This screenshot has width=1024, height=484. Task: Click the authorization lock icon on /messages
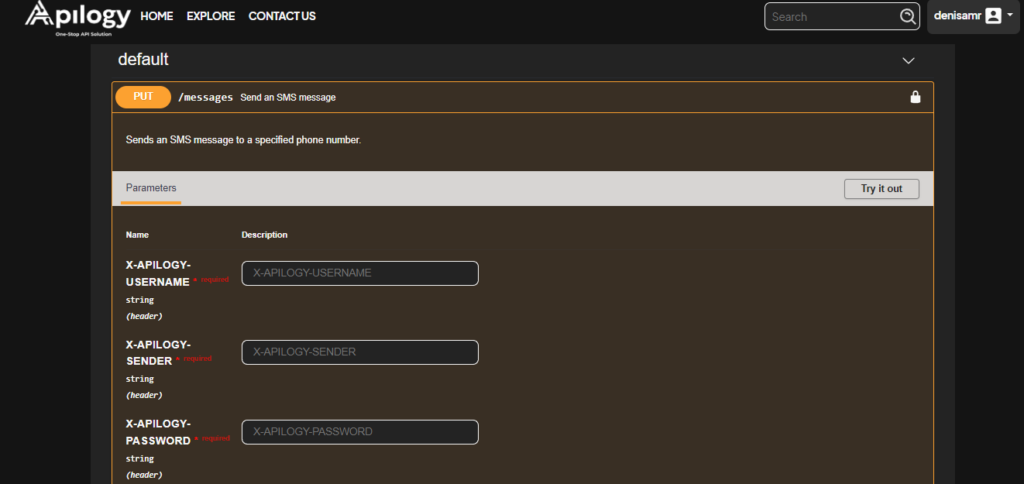pyautogui.click(x=916, y=97)
